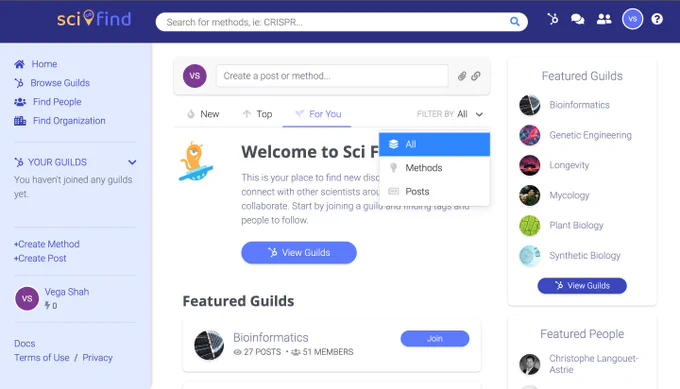Image resolution: width=680 pixels, height=389 pixels.
Task: Select Methods in filter dropdown
Action: click(435, 168)
